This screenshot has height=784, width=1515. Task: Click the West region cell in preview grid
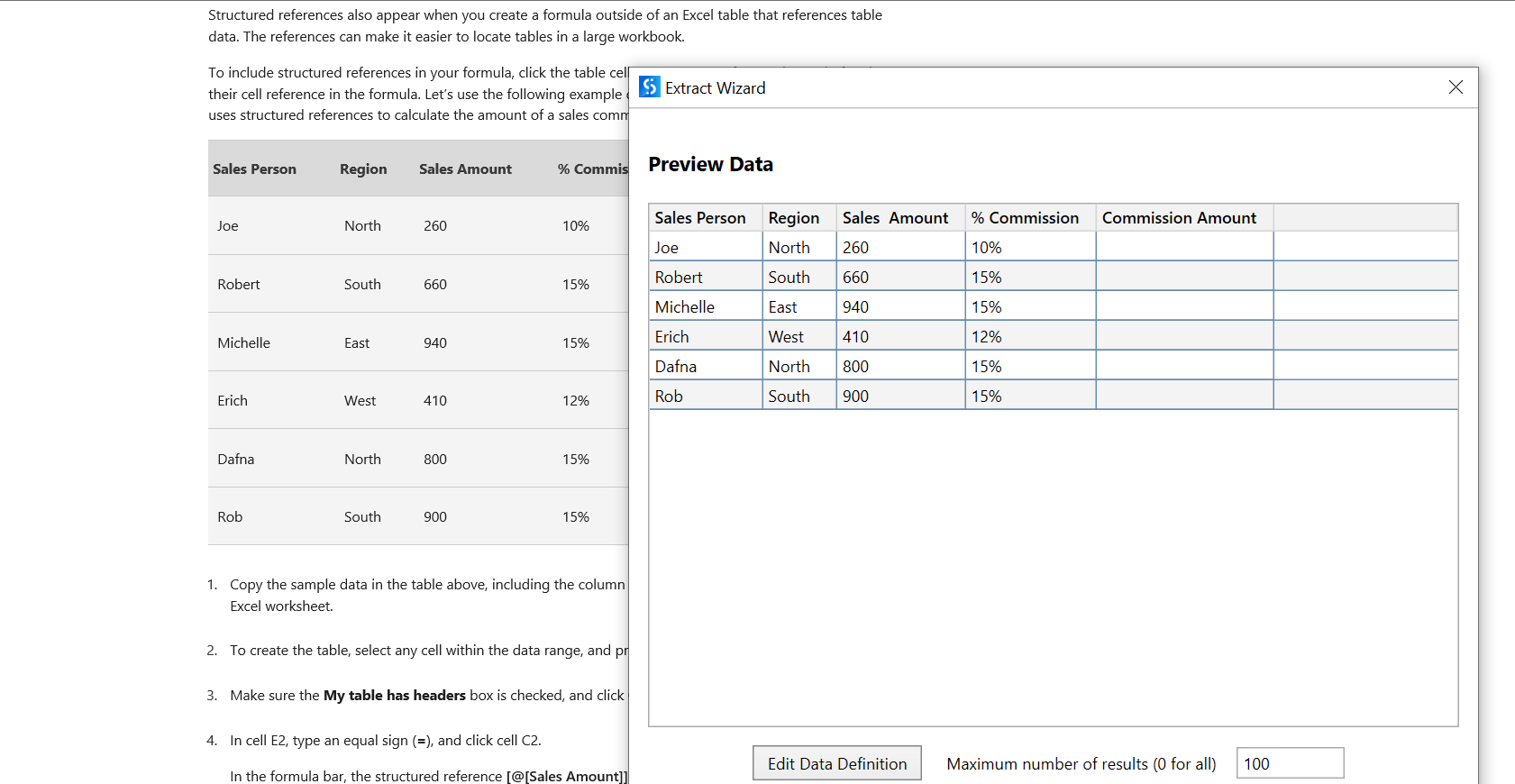click(x=786, y=337)
